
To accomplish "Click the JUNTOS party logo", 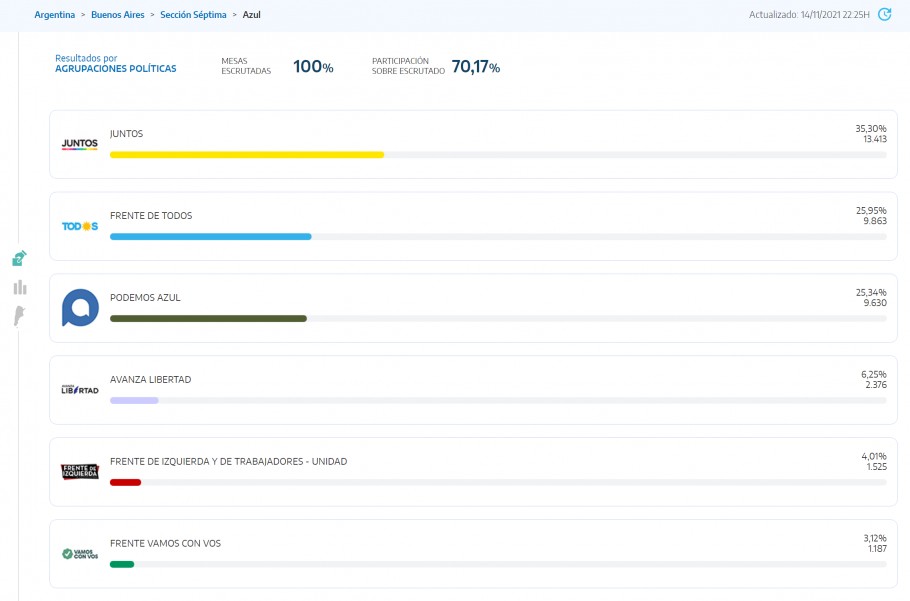I will [80, 144].
